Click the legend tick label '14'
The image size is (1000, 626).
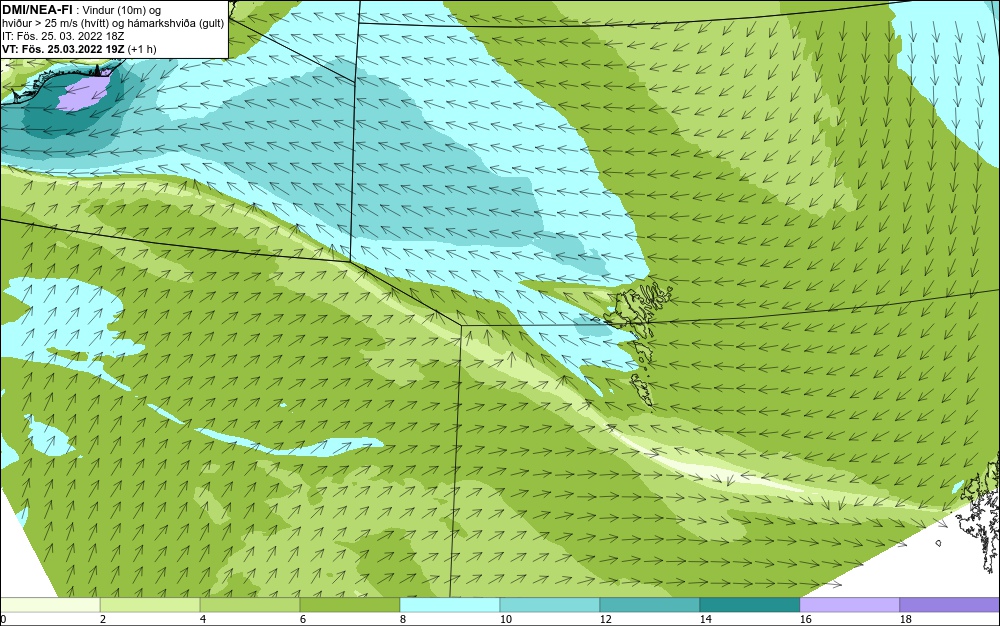[705, 619]
